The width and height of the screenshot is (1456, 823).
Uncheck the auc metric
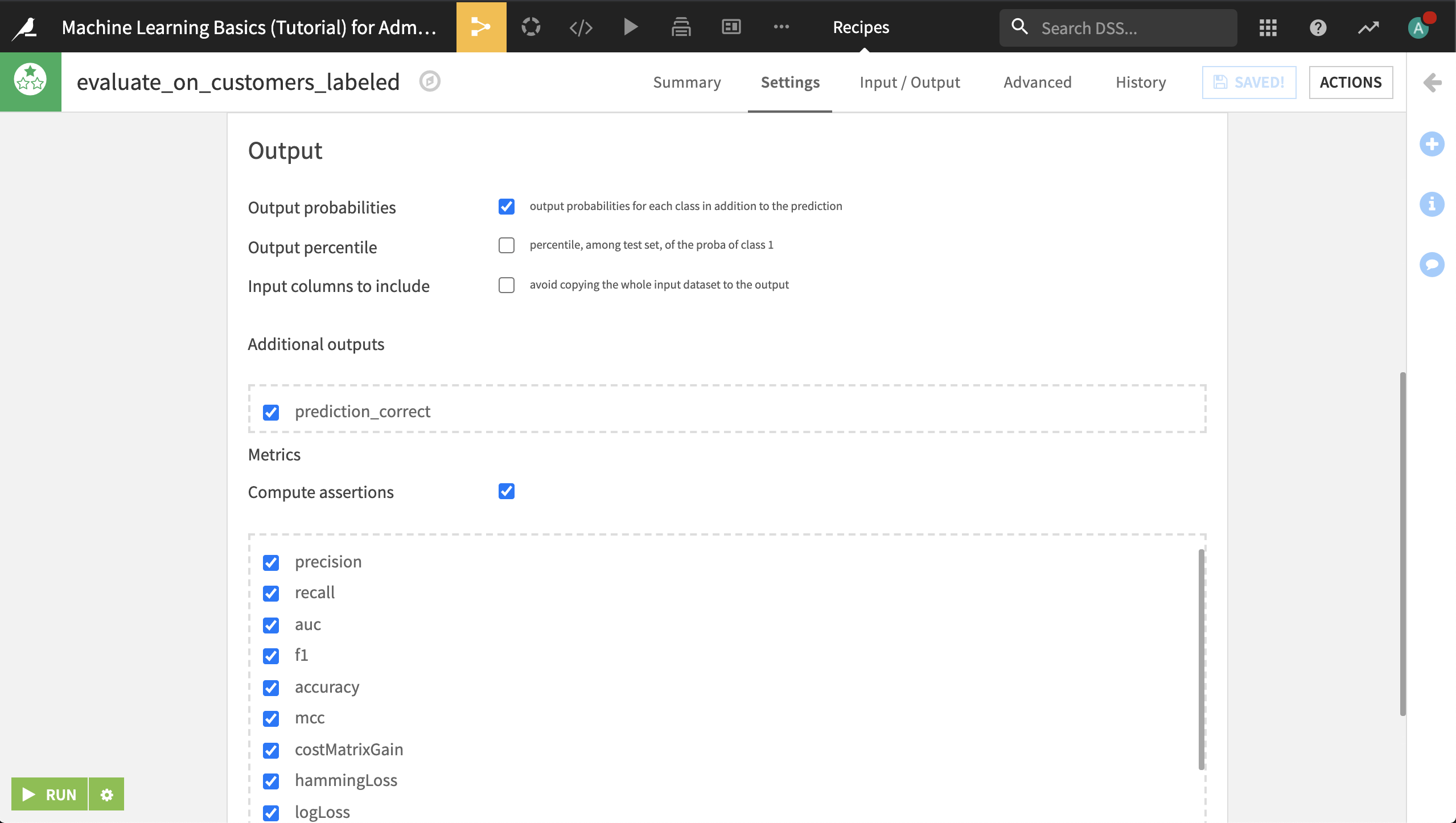click(271, 625)
